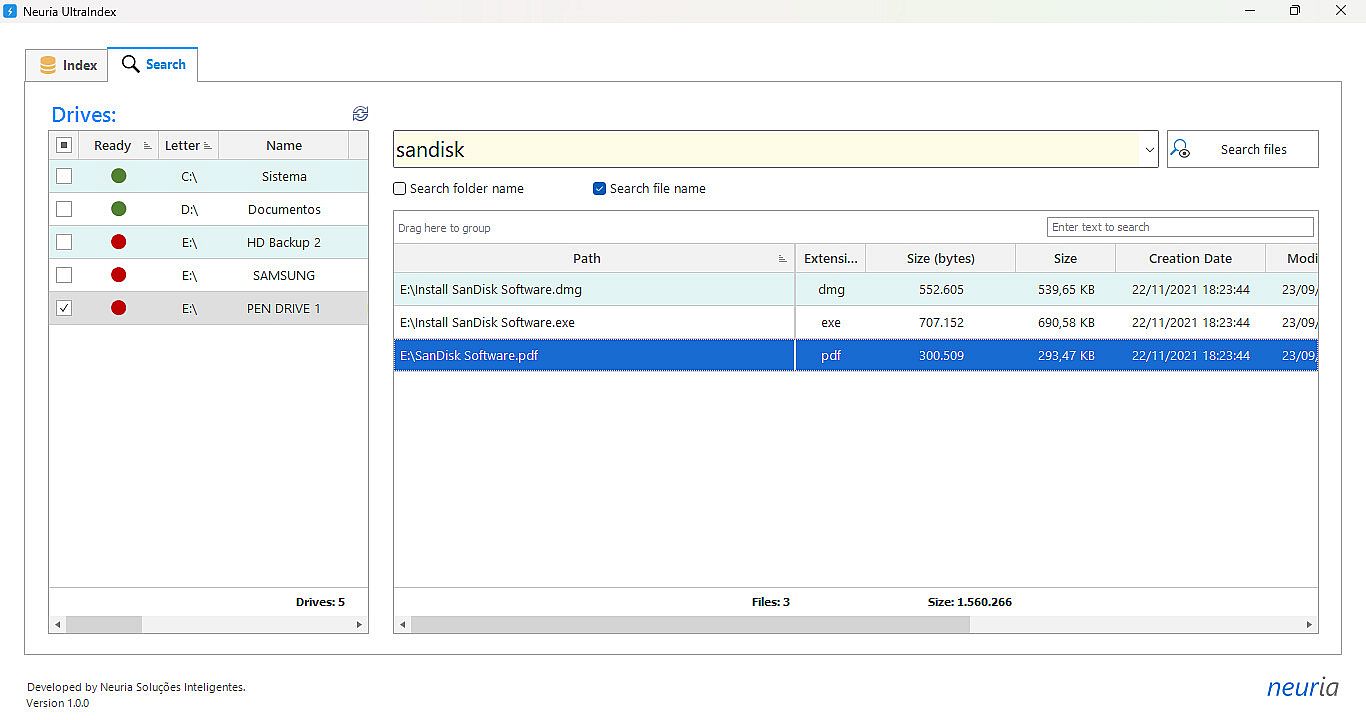Image resolution: width=1366 pixels, height=720 pixels.
Task: Click the results horizontal scrollbar thumb
Action: 690,625
